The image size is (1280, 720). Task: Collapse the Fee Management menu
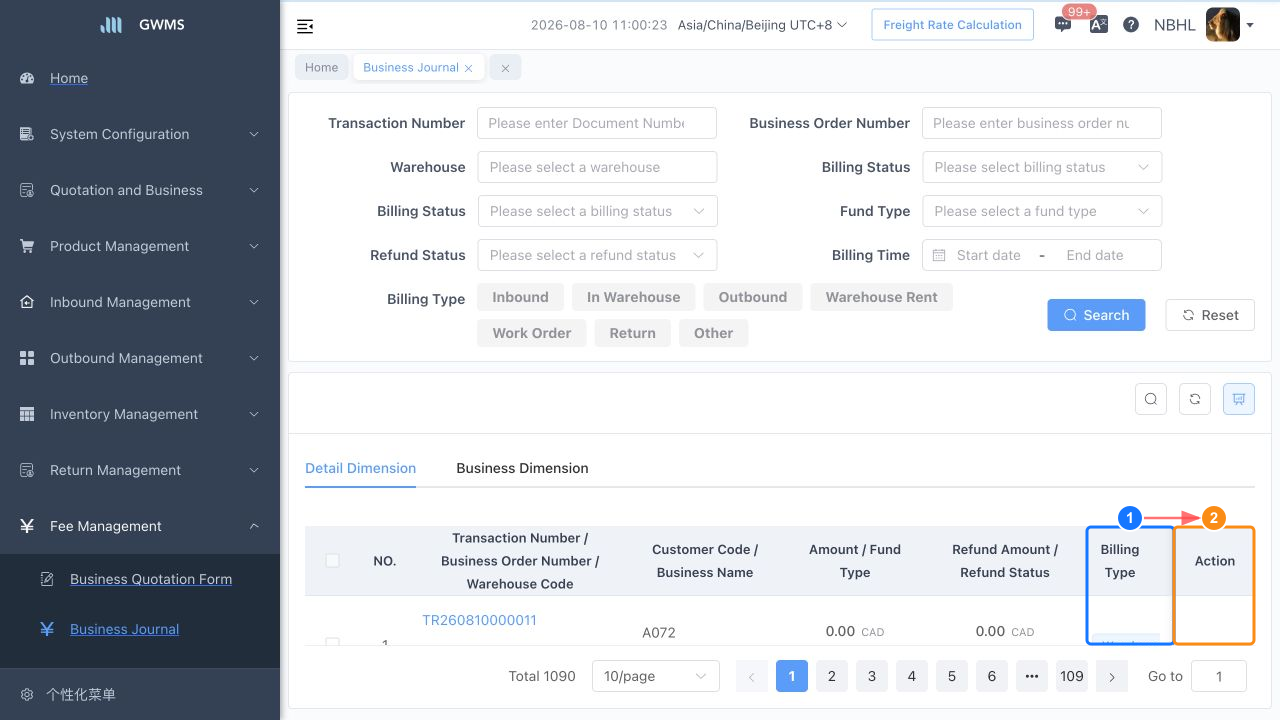click(140, 526)
